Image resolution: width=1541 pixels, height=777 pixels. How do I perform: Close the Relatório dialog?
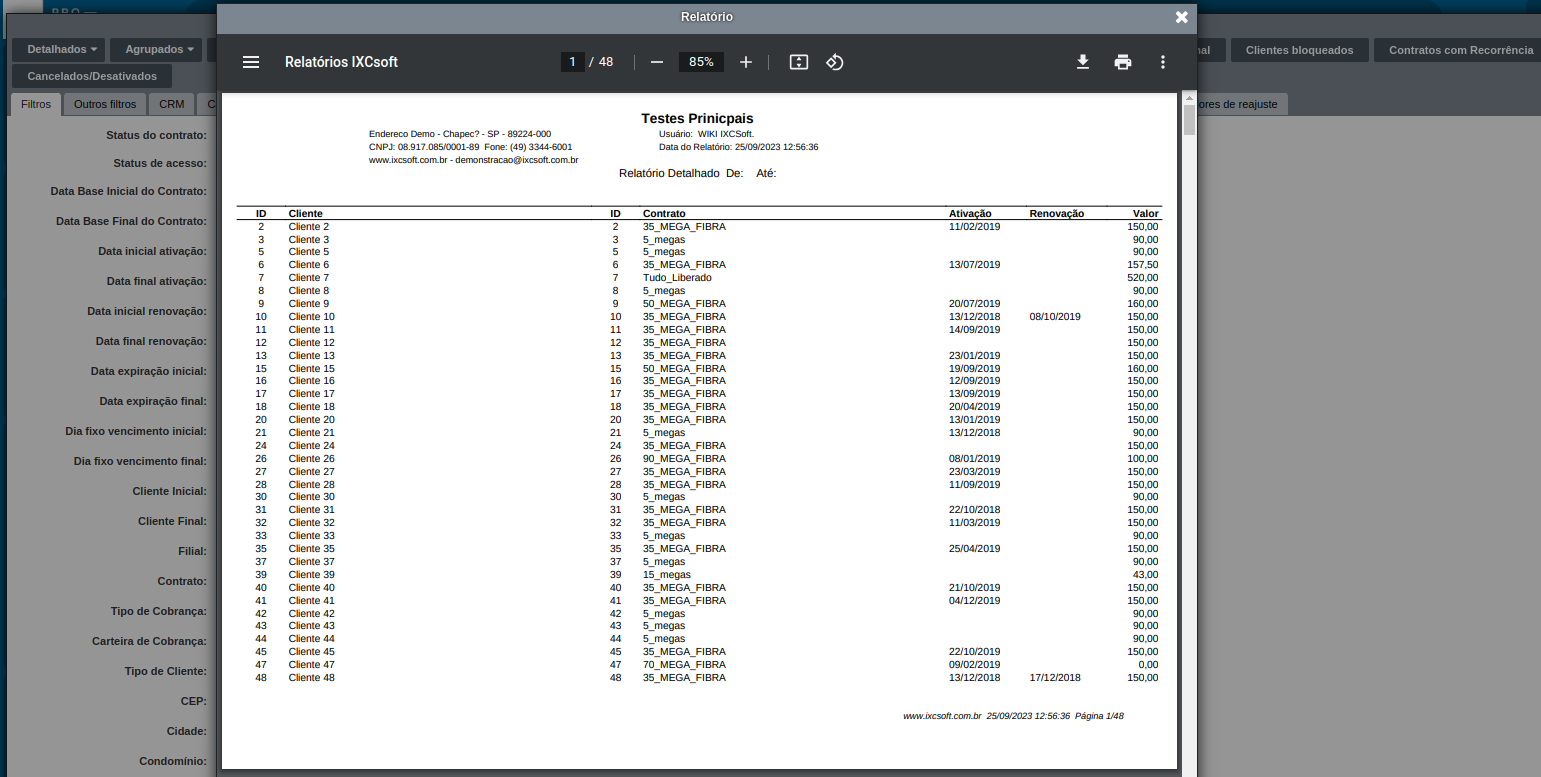pos(1182,17)
